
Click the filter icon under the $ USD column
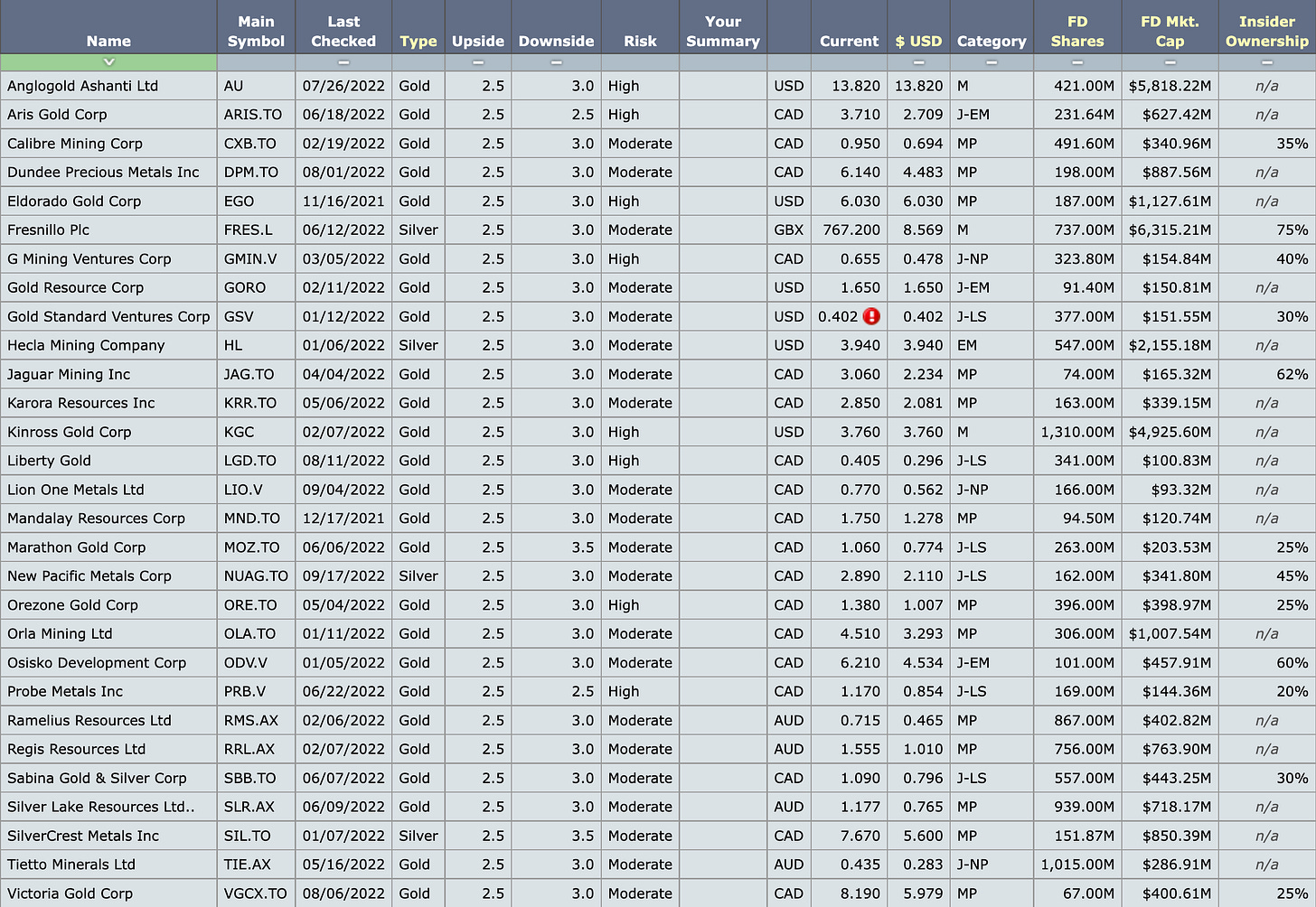click(918, 62)
